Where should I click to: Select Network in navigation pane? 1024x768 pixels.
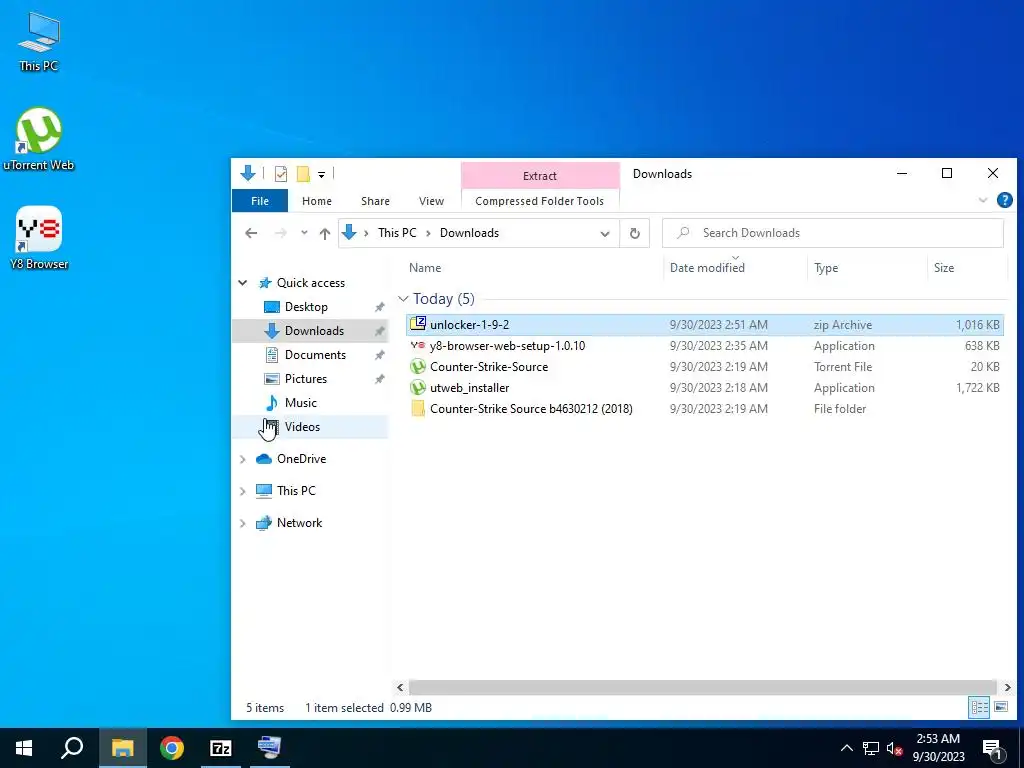point(298,523)
